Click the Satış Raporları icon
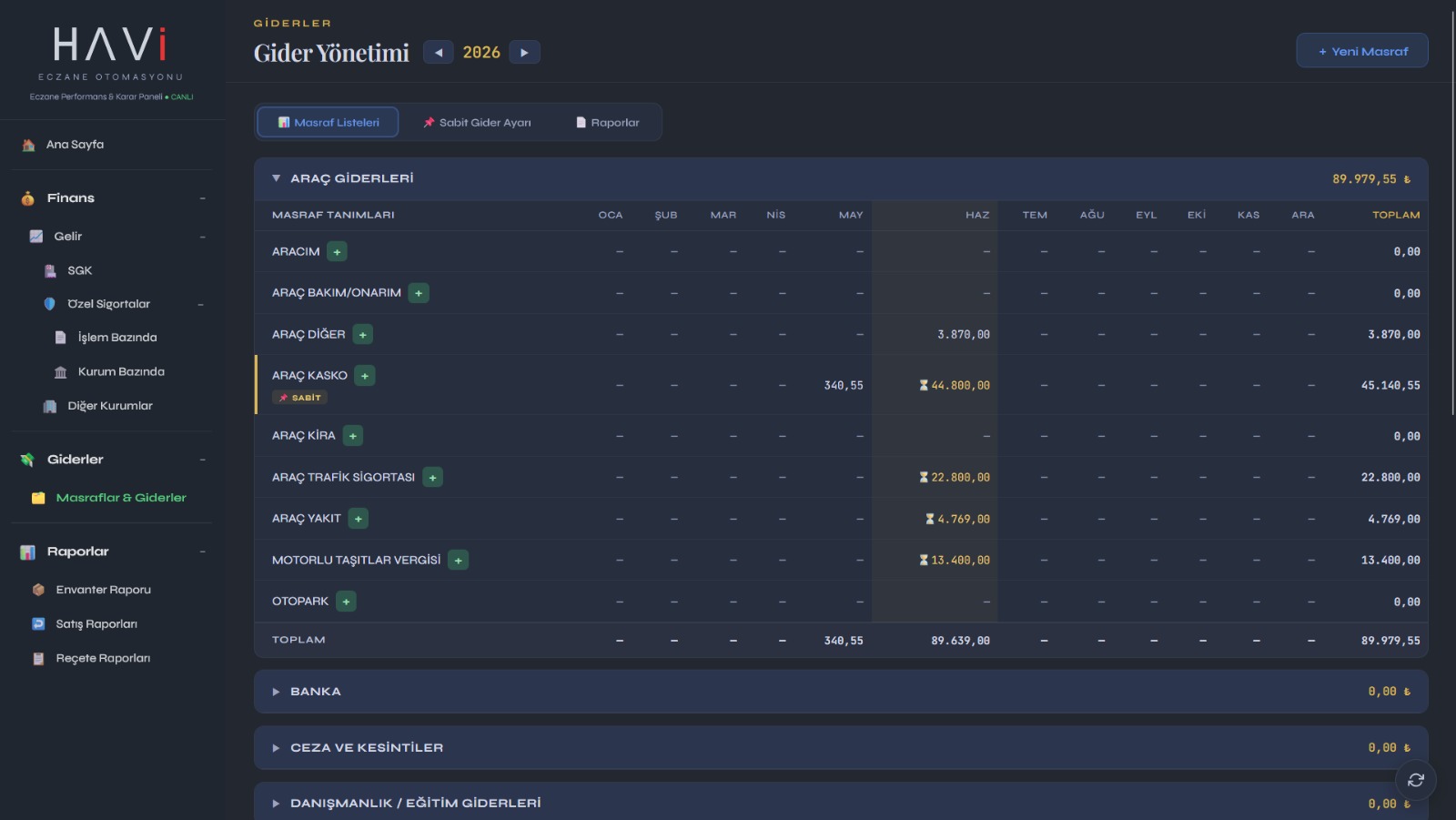Viewport: 1456px width, 820px height. 38,624
